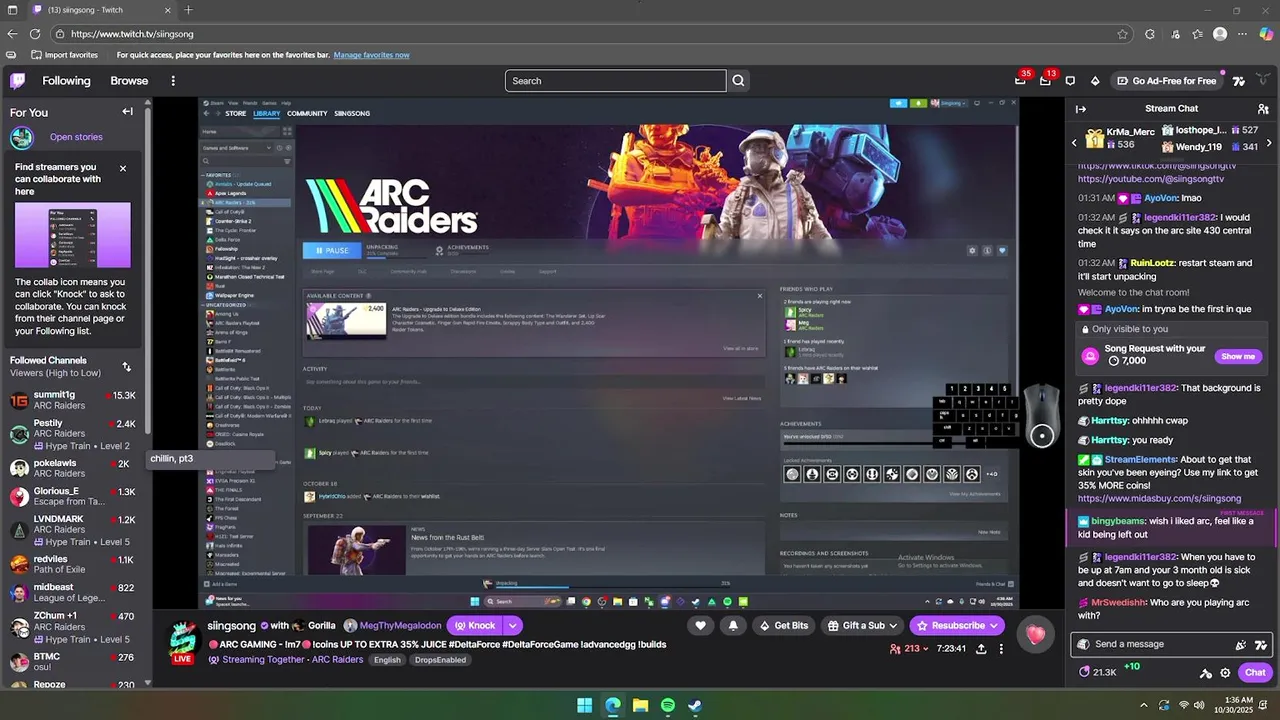Open the stream three-dot options menu
Screen dimensions: 1280x720
tap(1001, 649)
